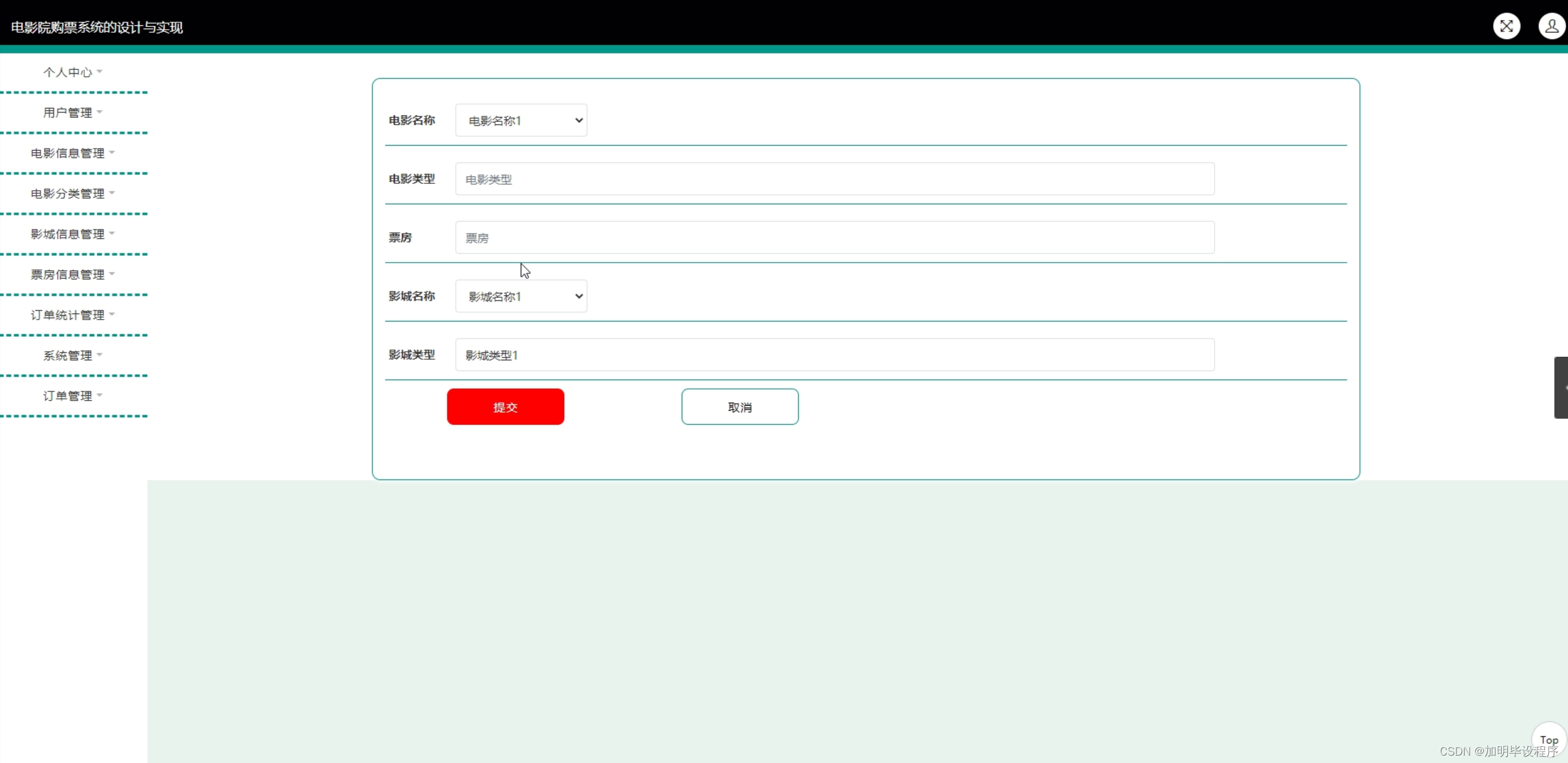Focus the 电影类型 input field
1568x763 pixels.
[x=834, y=179]
